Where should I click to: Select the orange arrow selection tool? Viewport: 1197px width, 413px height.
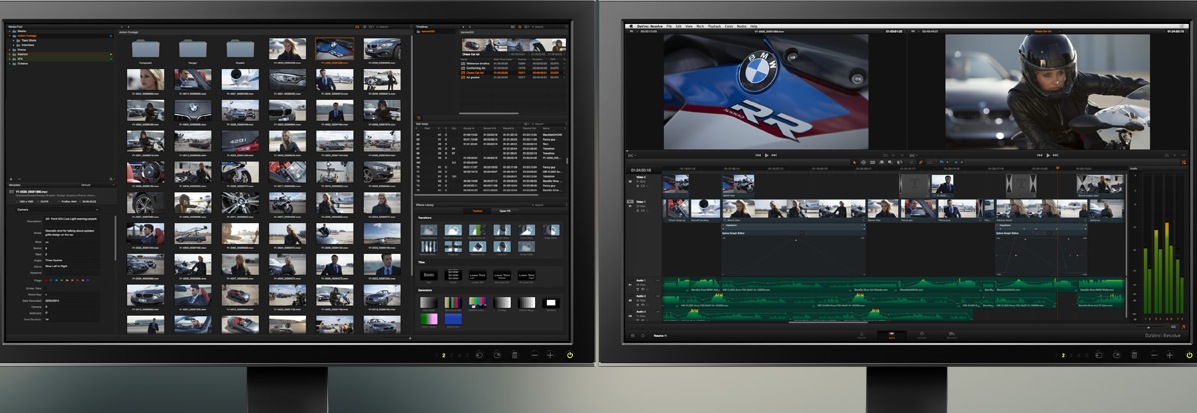853,162
